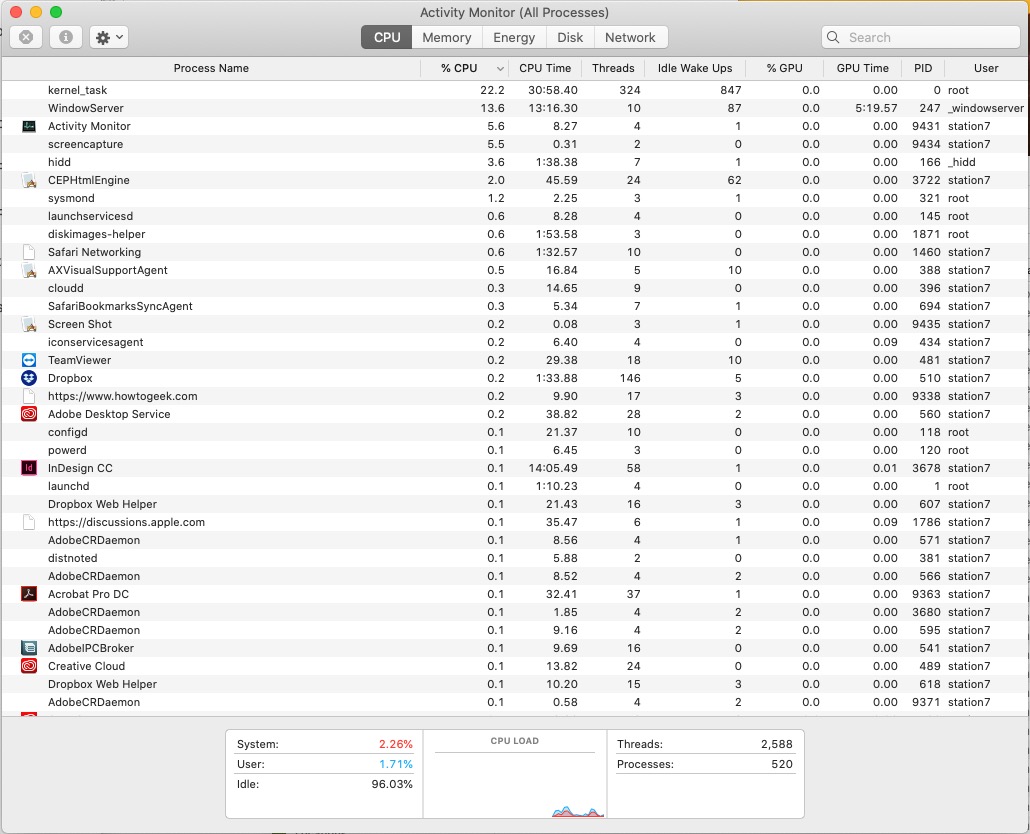Sort by Idle Wake Ups column

(x=694, y=68)
